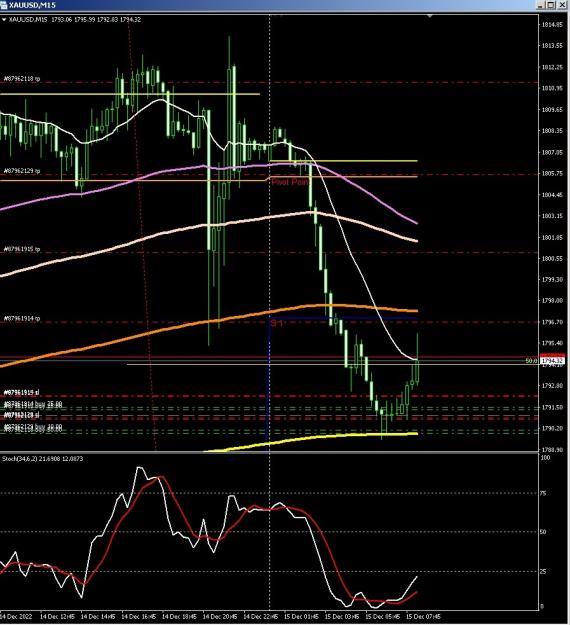Click the chart shift triangle marker at top
This screenshot has width=570, height=625.
click(430, 16)
